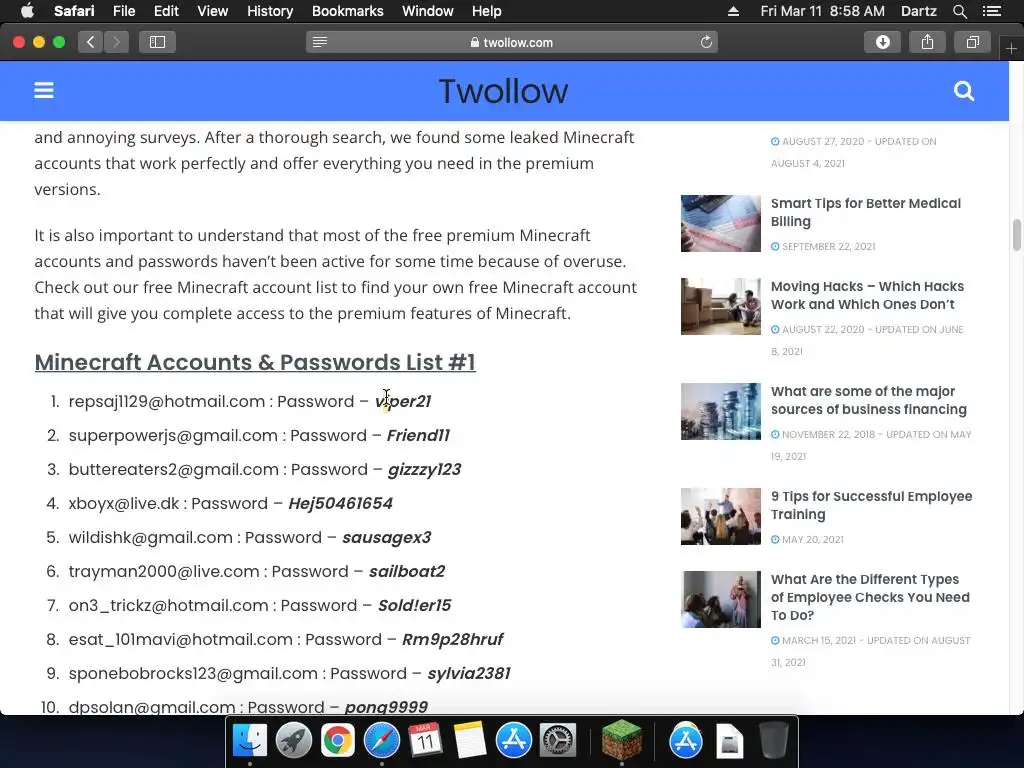Viewport: 1024px width, 768px height.
Task: Open Notification Center list icon
Action: (991, 11)
